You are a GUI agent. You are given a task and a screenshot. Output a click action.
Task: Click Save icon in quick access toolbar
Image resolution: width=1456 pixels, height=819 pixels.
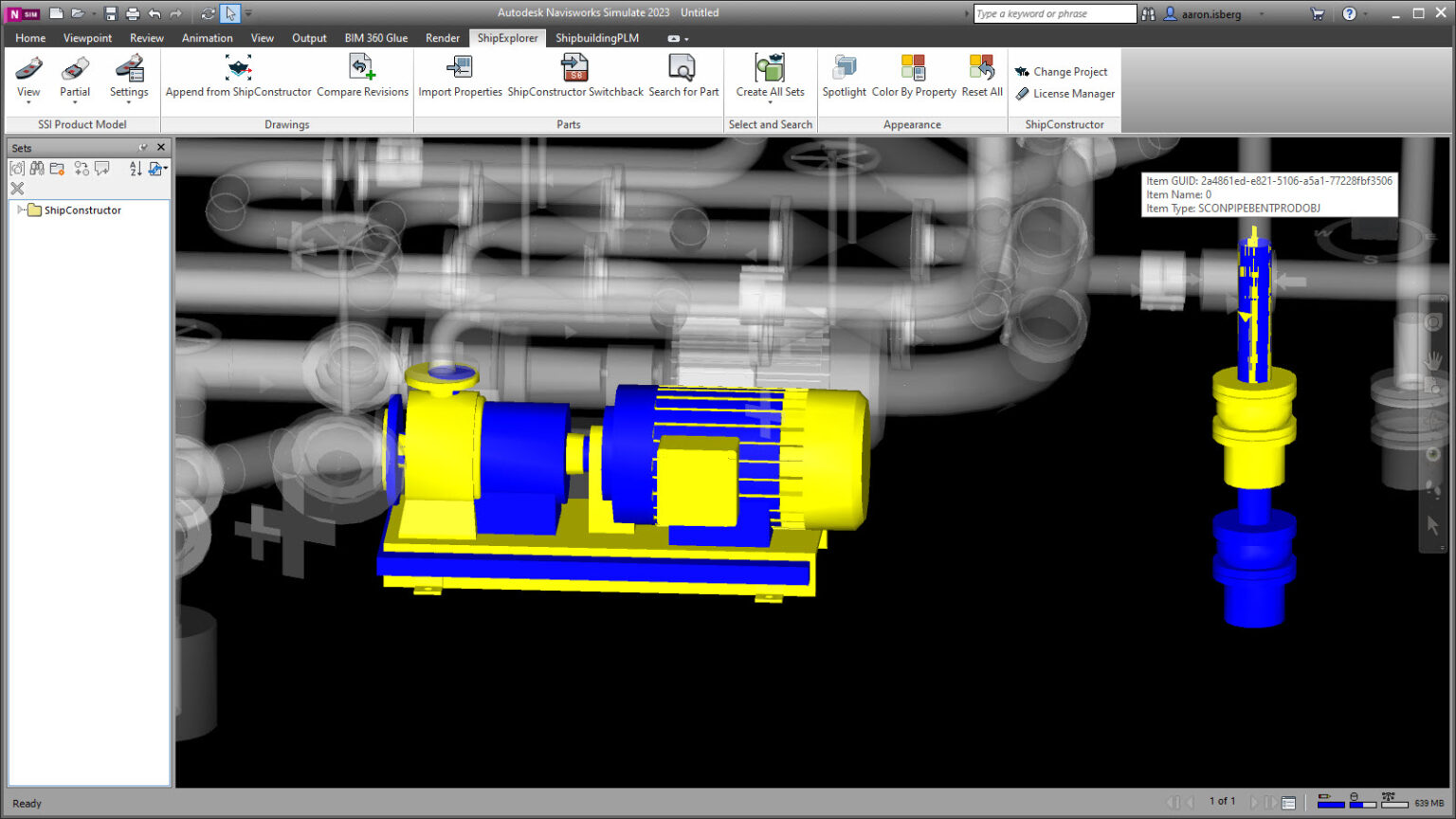tap(111, 13)
